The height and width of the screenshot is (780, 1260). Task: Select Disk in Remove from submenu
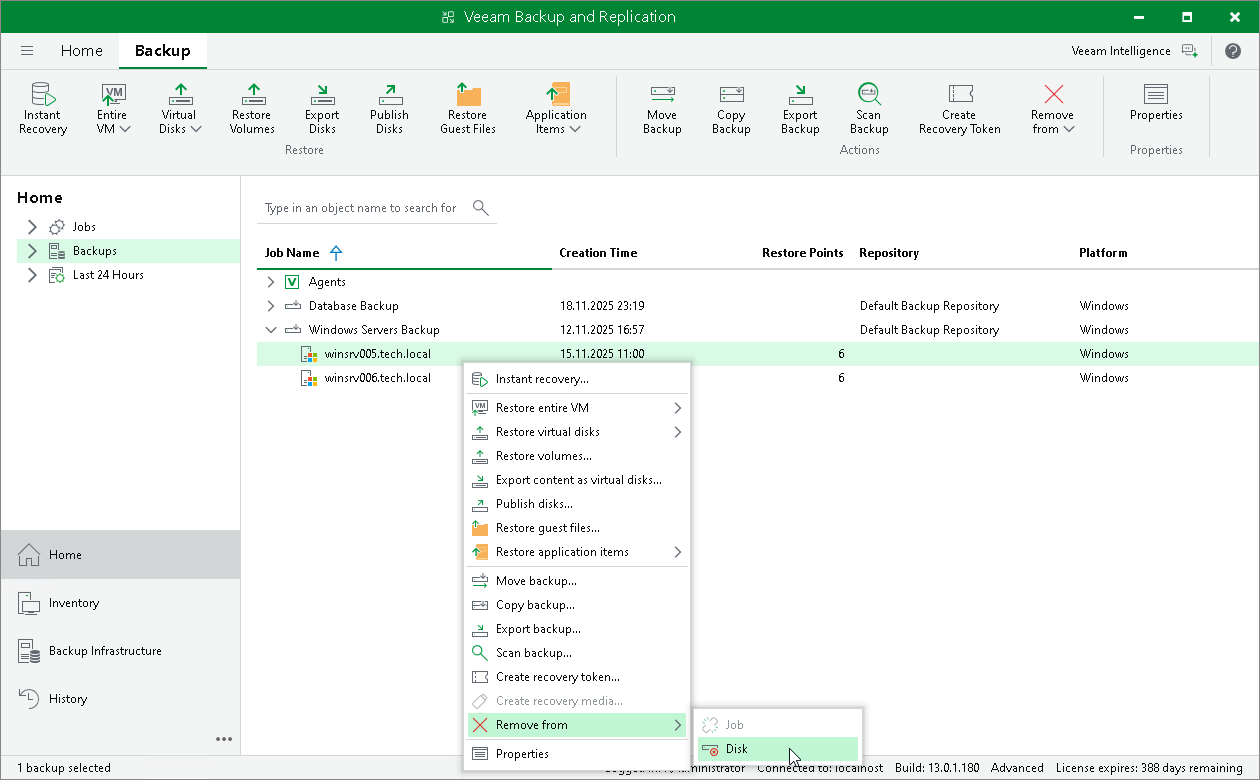click(777, 749)
